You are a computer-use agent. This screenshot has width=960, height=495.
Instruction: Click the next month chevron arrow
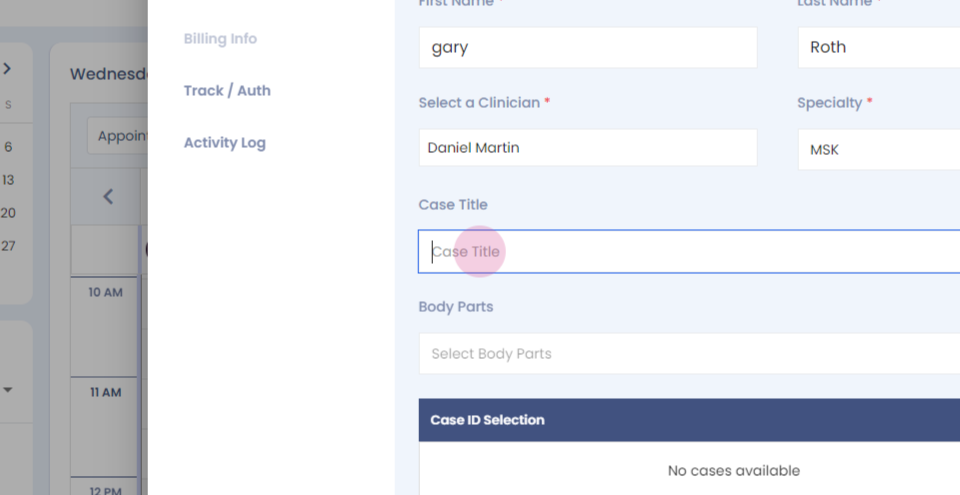[x=7, y=69]
